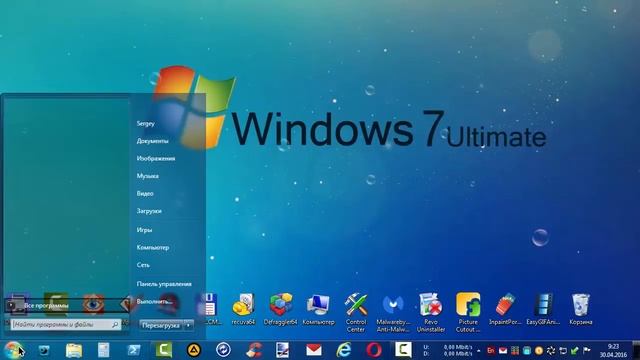This screenshot has width=640, height=360.
Task: Click Show desktop button at taskbar end
Action: 636,350
